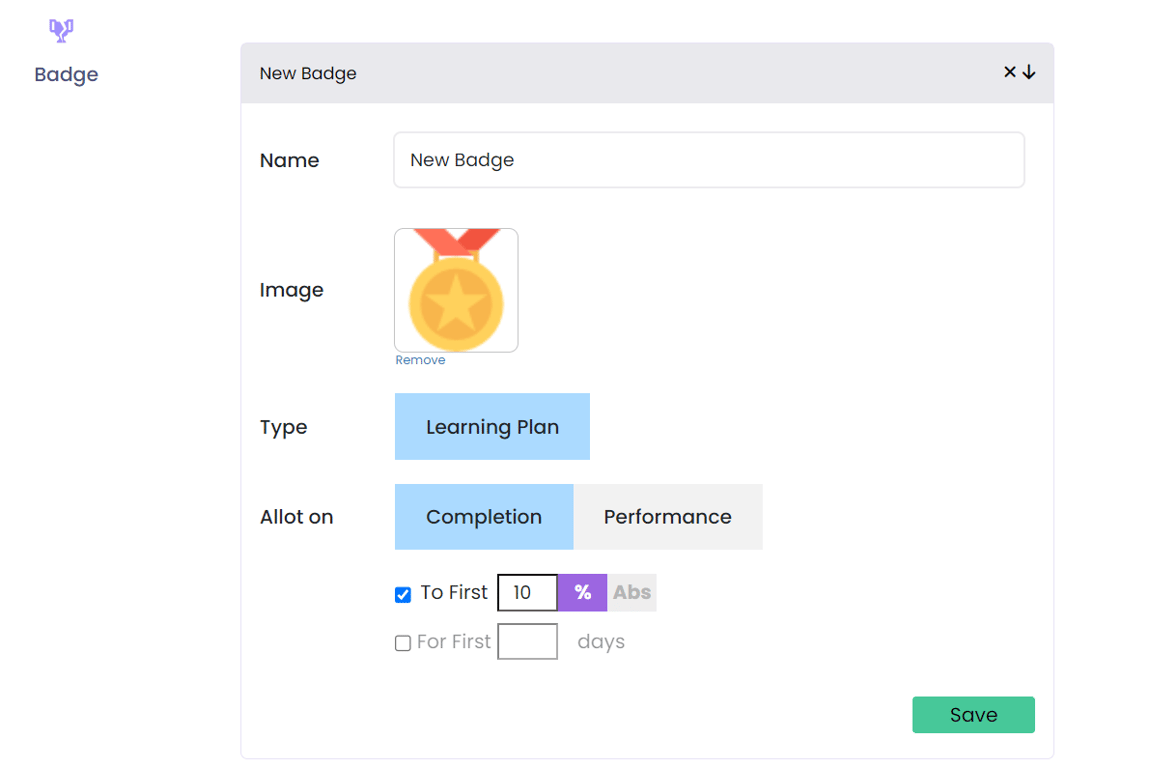
Task: Click the New Badge panel header title
Action: pyautogui.click(x=308, y=73)
